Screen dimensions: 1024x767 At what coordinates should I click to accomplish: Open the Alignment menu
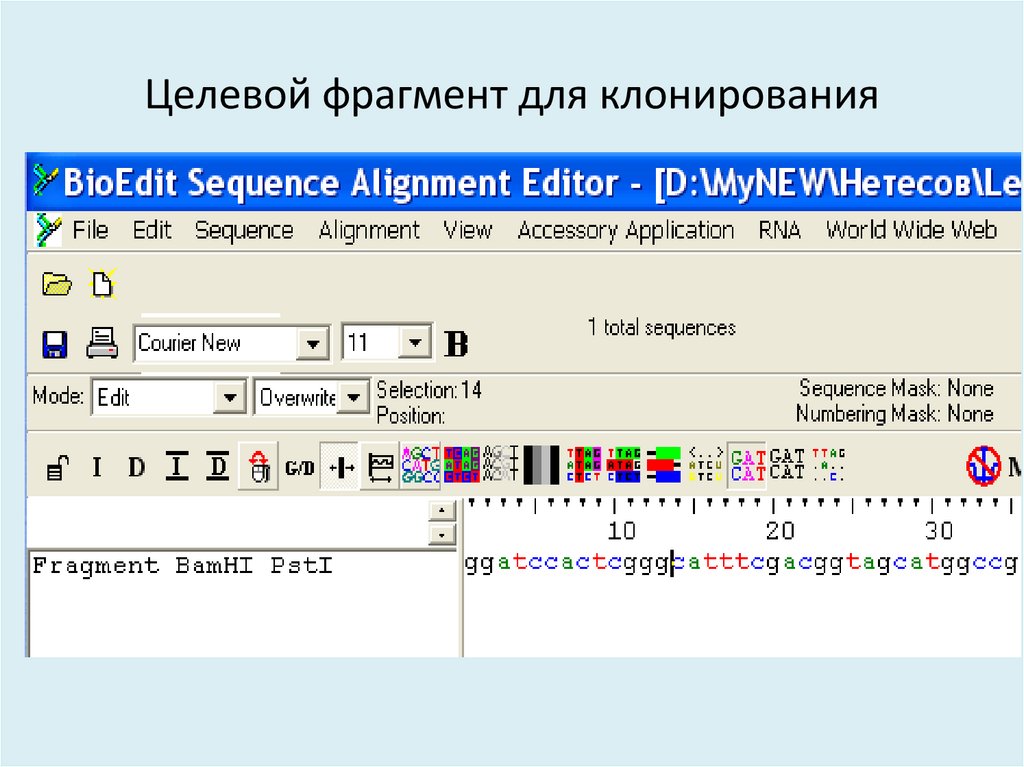[x=369, y=230]
